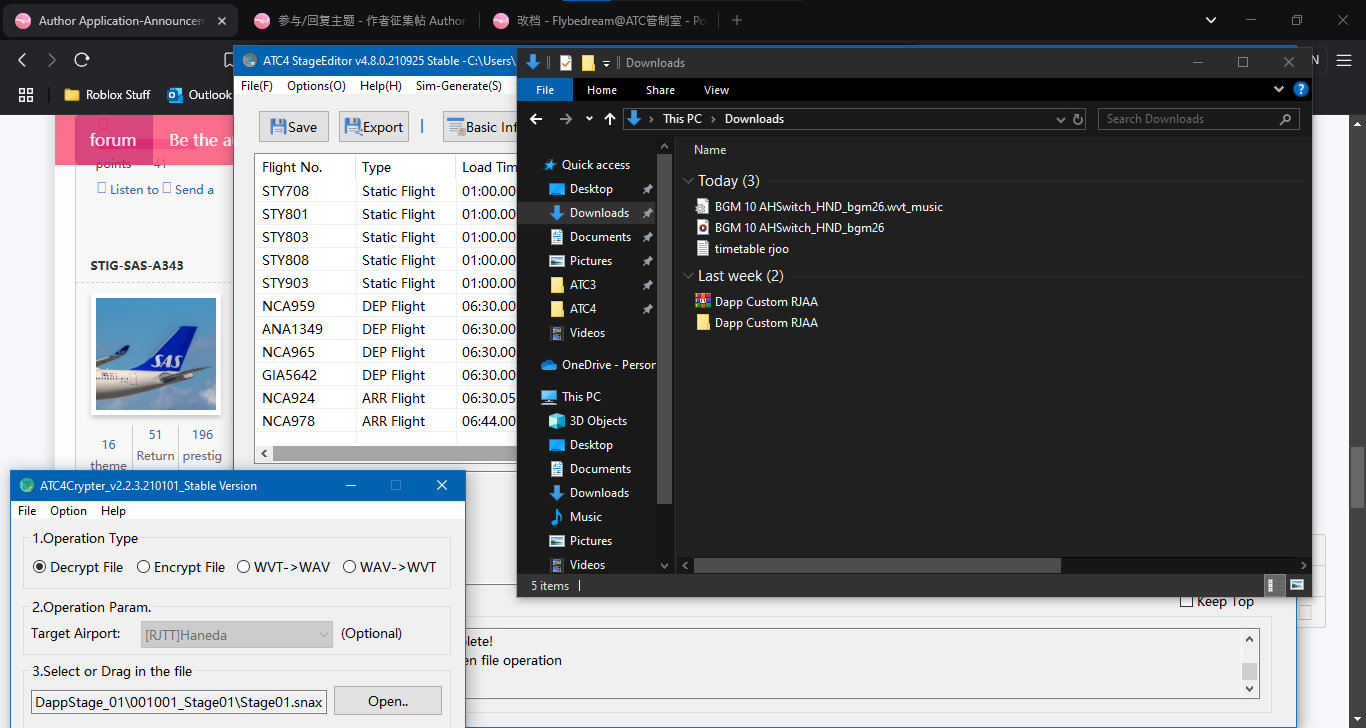Viewport: 1366px width, 728px height.
Task: Click the New Folder quick access icon in Explorer
Action: click(588, 62)
